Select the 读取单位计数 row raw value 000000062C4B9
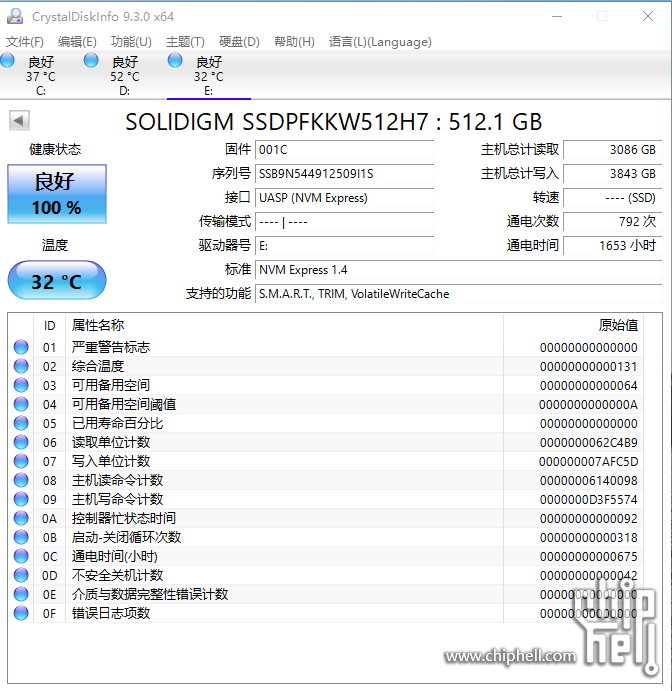672x691 pixels. [589, 442]
